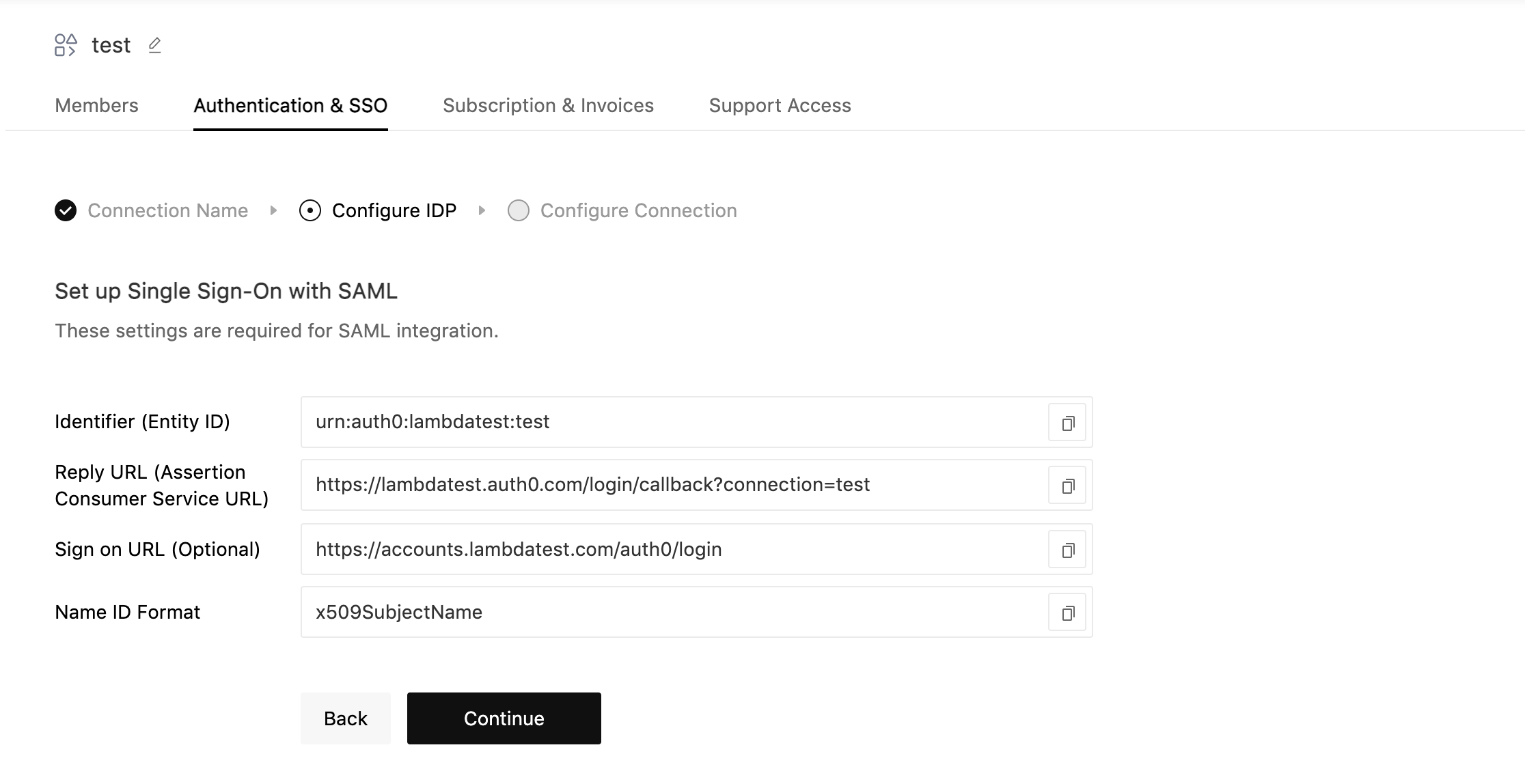Open the Name ID Format field
This screenshot has height=784, width=1525.
[x=670, y=612]
